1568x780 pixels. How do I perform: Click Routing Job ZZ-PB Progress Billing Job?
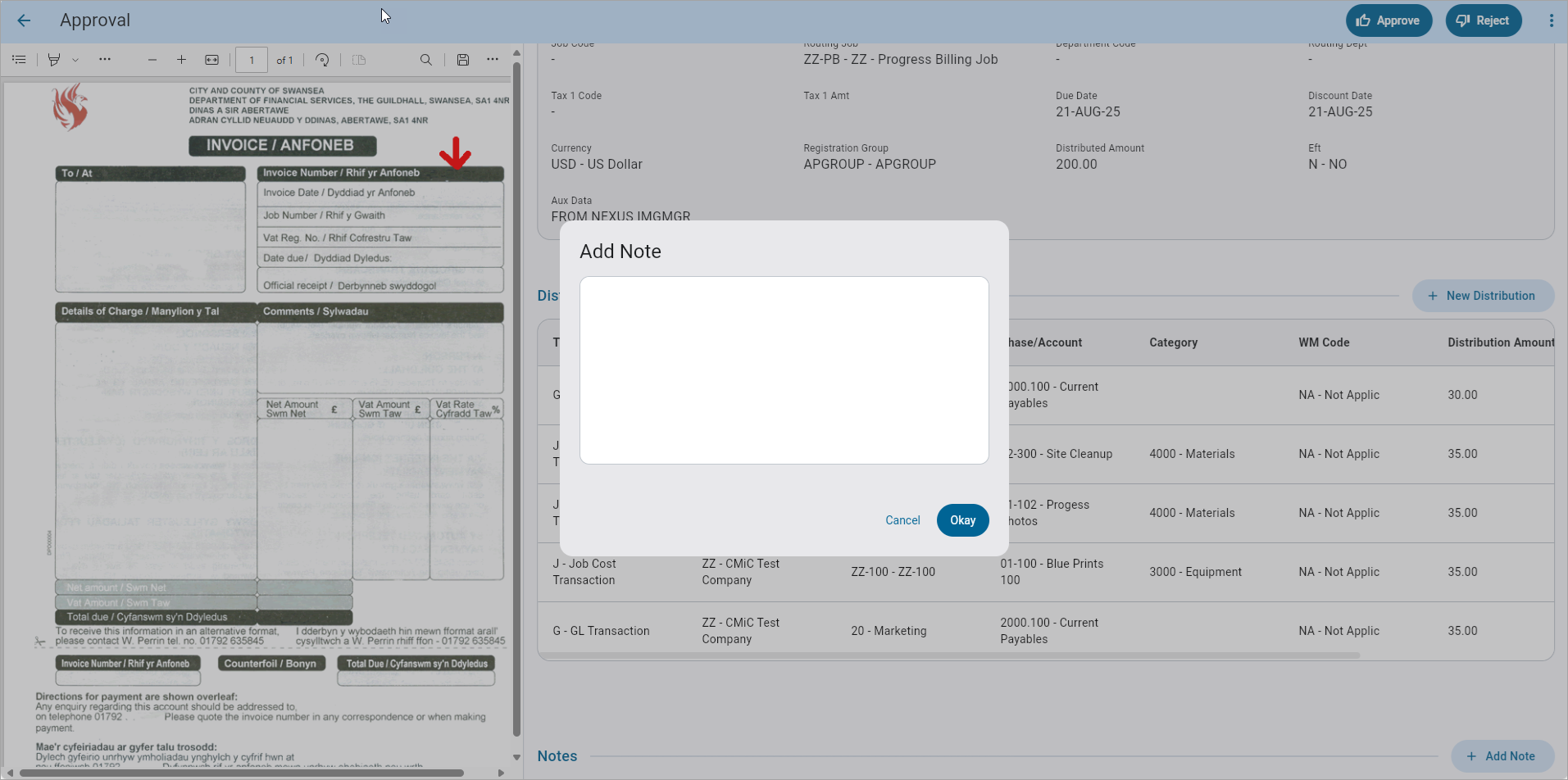900,59
